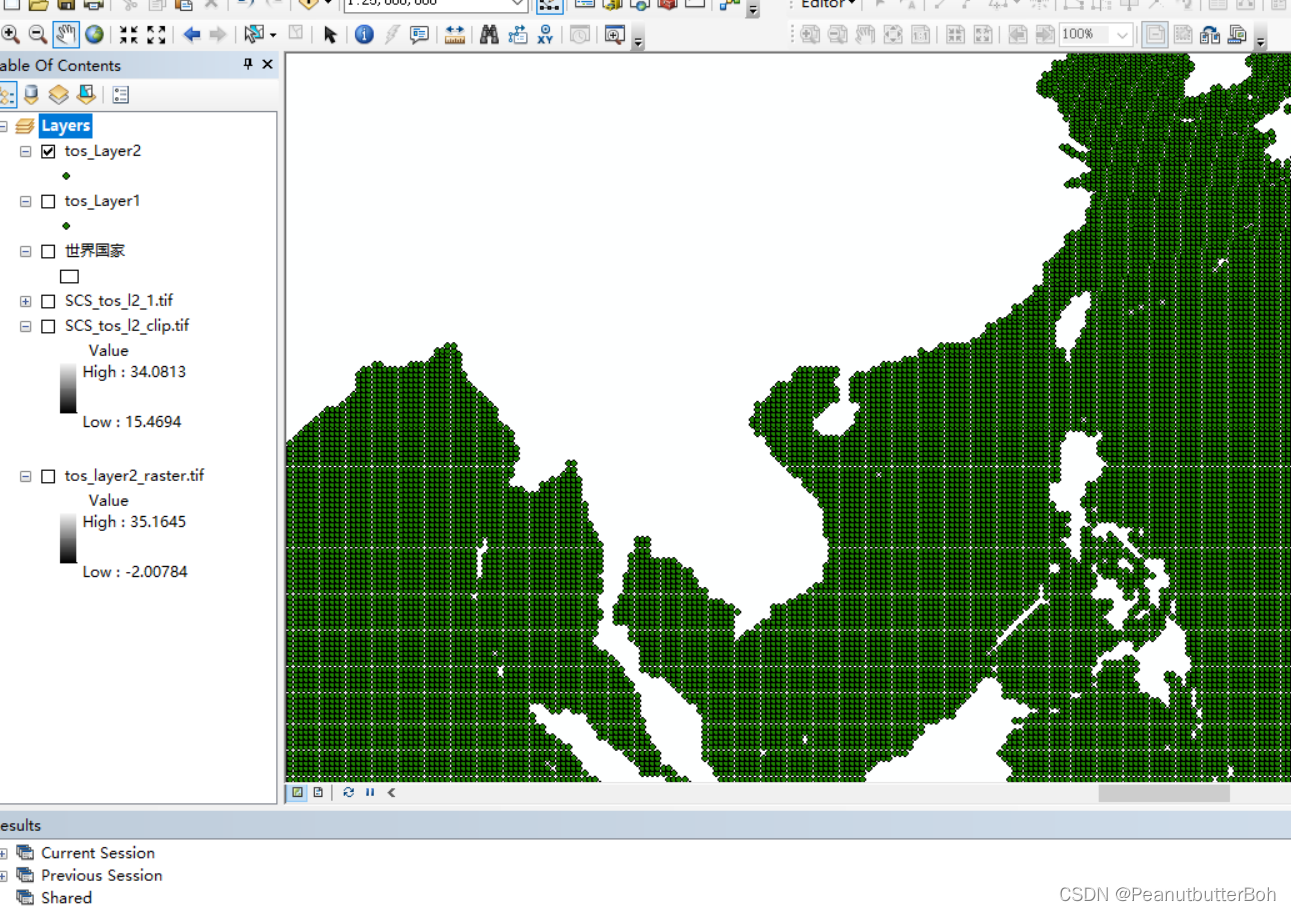Select the Zoom In magnifier tool

11,34
